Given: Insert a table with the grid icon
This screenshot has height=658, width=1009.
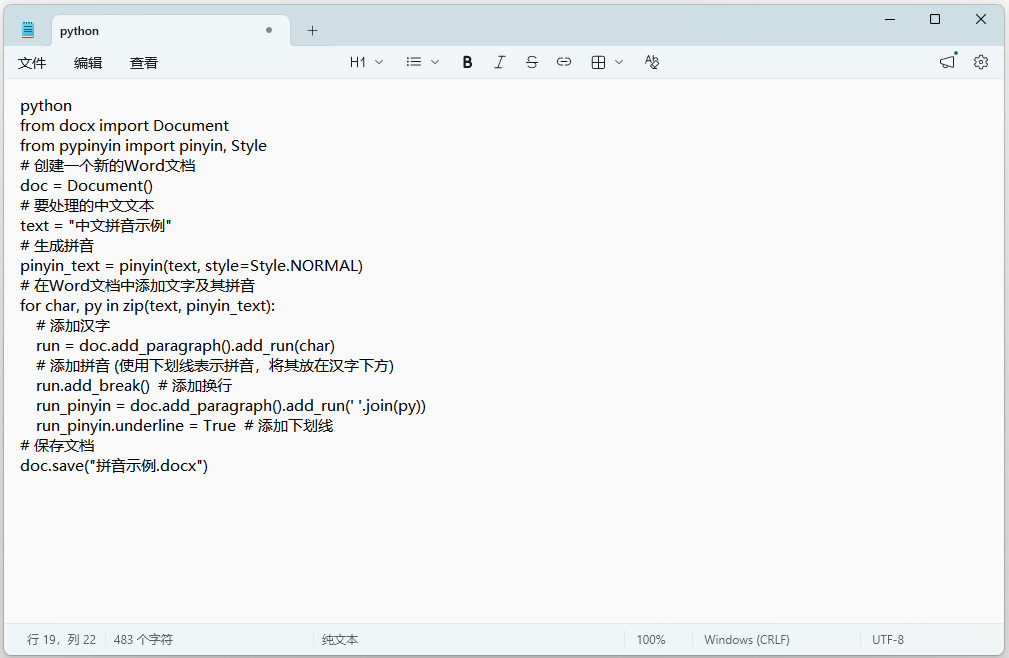Looking at the screenshot, I should [598, 62].
